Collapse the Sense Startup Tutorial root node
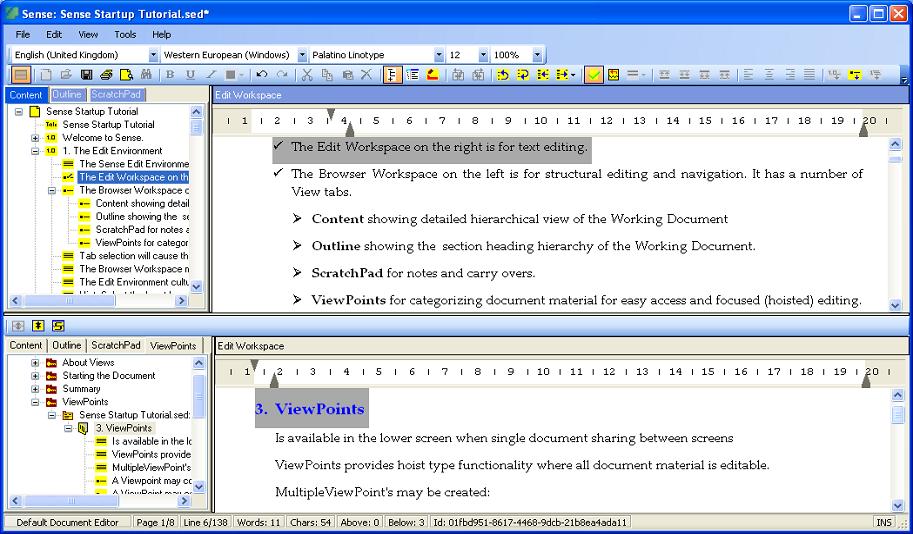The image size is (913, 534). coord(19,111)
